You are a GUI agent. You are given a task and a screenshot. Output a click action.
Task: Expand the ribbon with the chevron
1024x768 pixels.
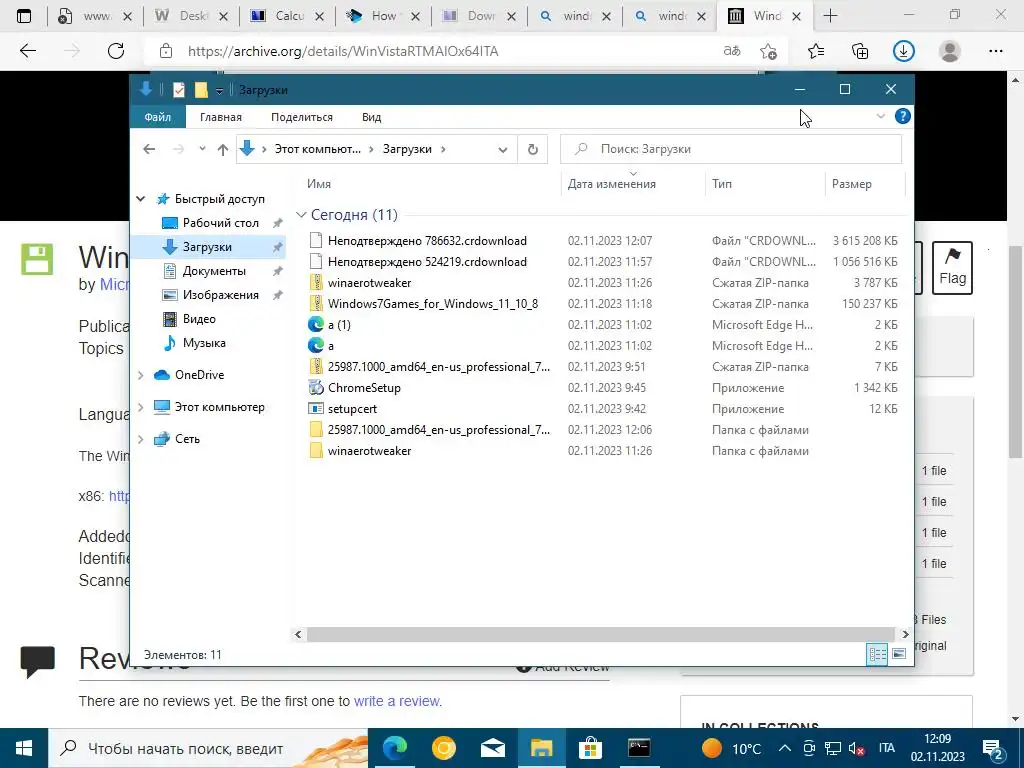[880, 116]
